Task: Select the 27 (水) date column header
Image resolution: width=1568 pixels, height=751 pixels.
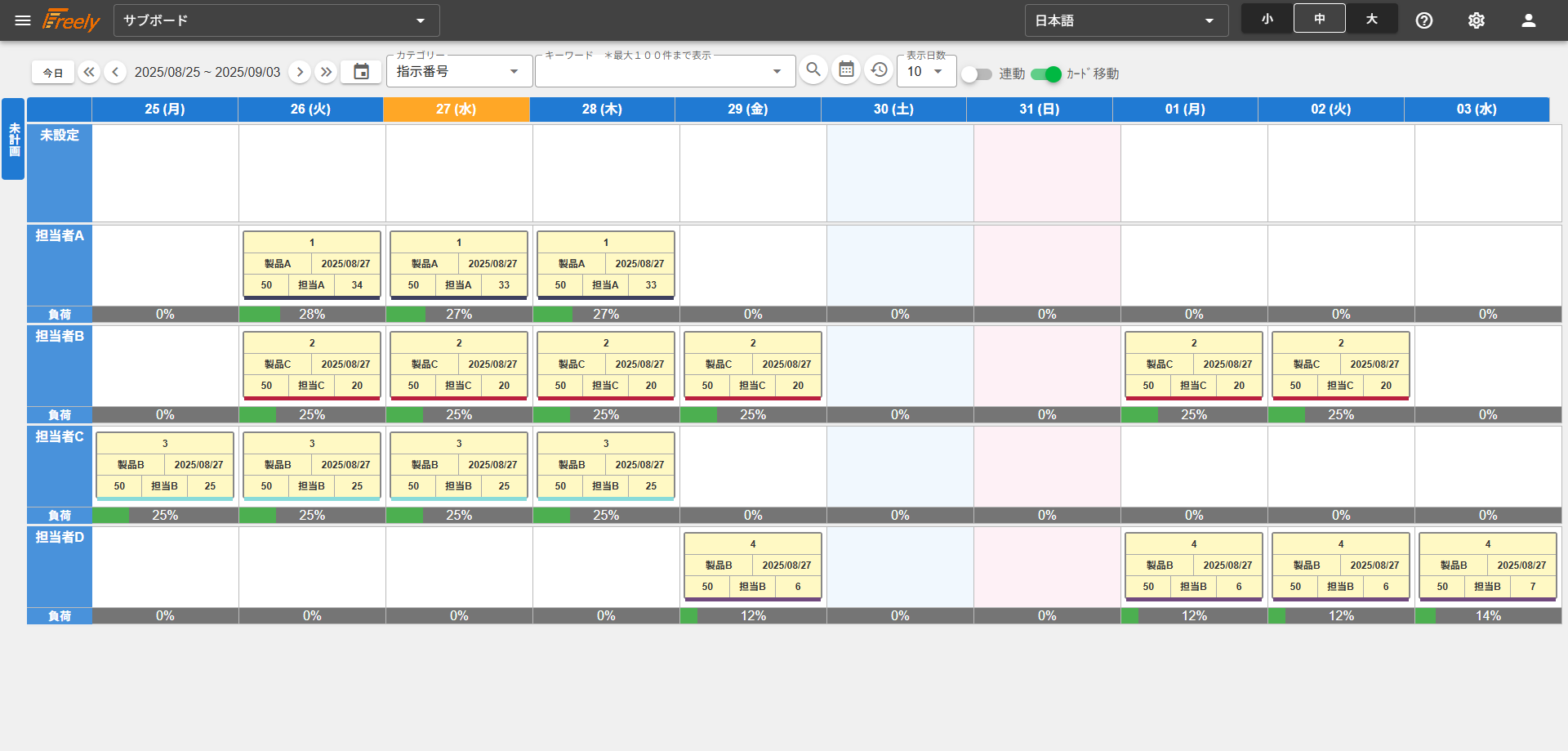Action: click(456, 110)
